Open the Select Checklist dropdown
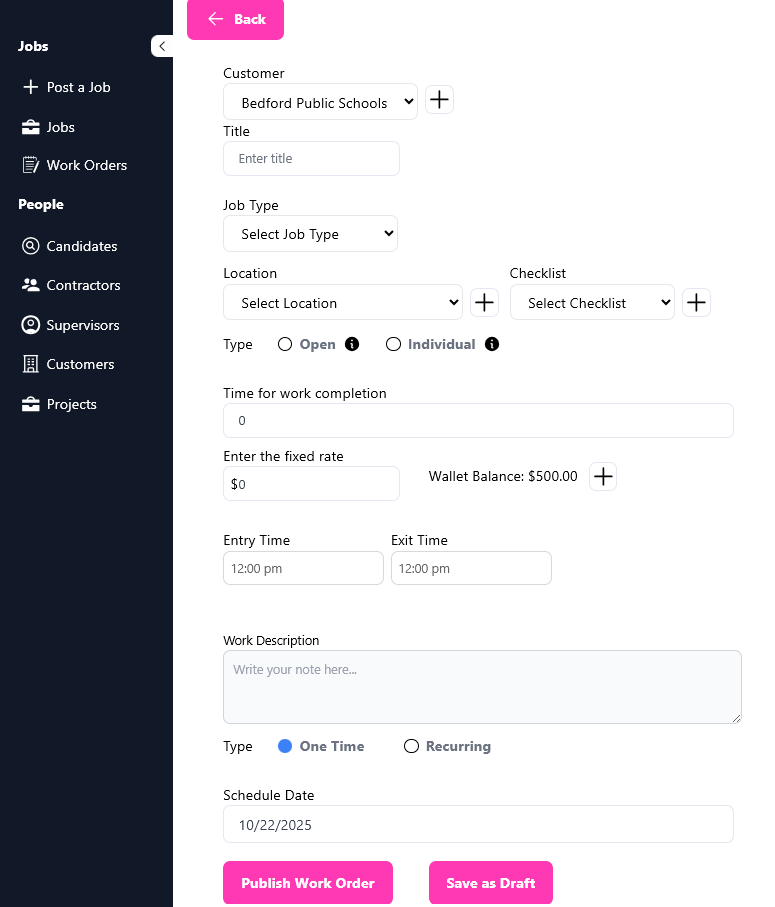775x907 pixels. (592, 302)
